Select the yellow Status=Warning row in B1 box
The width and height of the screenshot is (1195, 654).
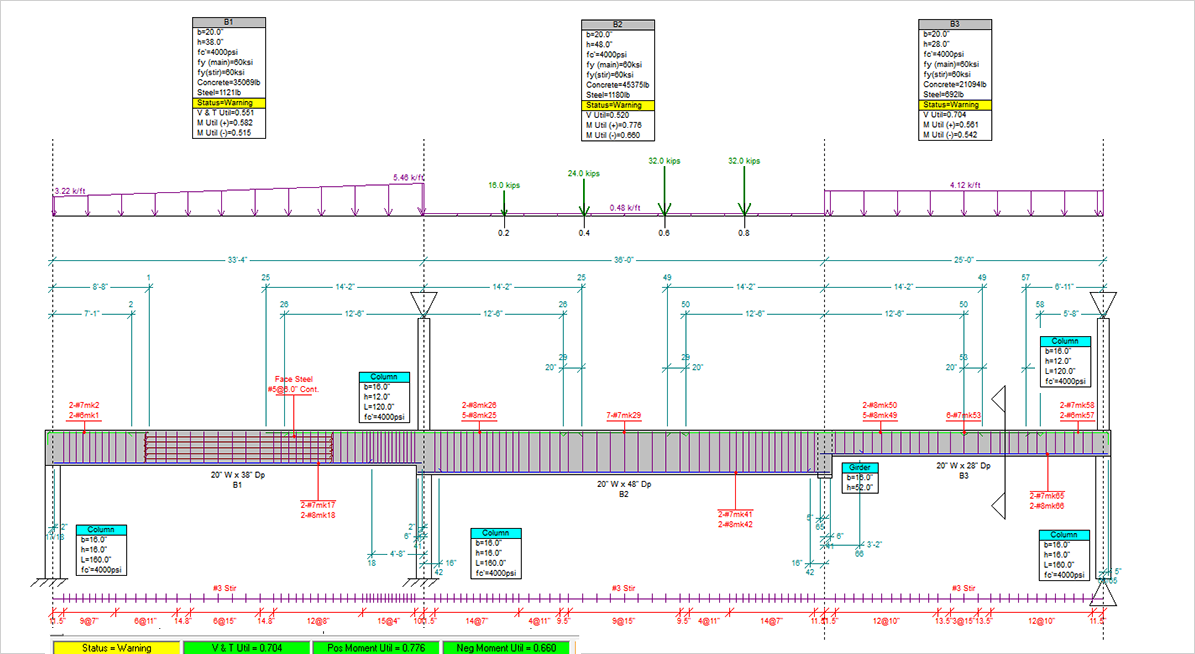tap(229, 103)
